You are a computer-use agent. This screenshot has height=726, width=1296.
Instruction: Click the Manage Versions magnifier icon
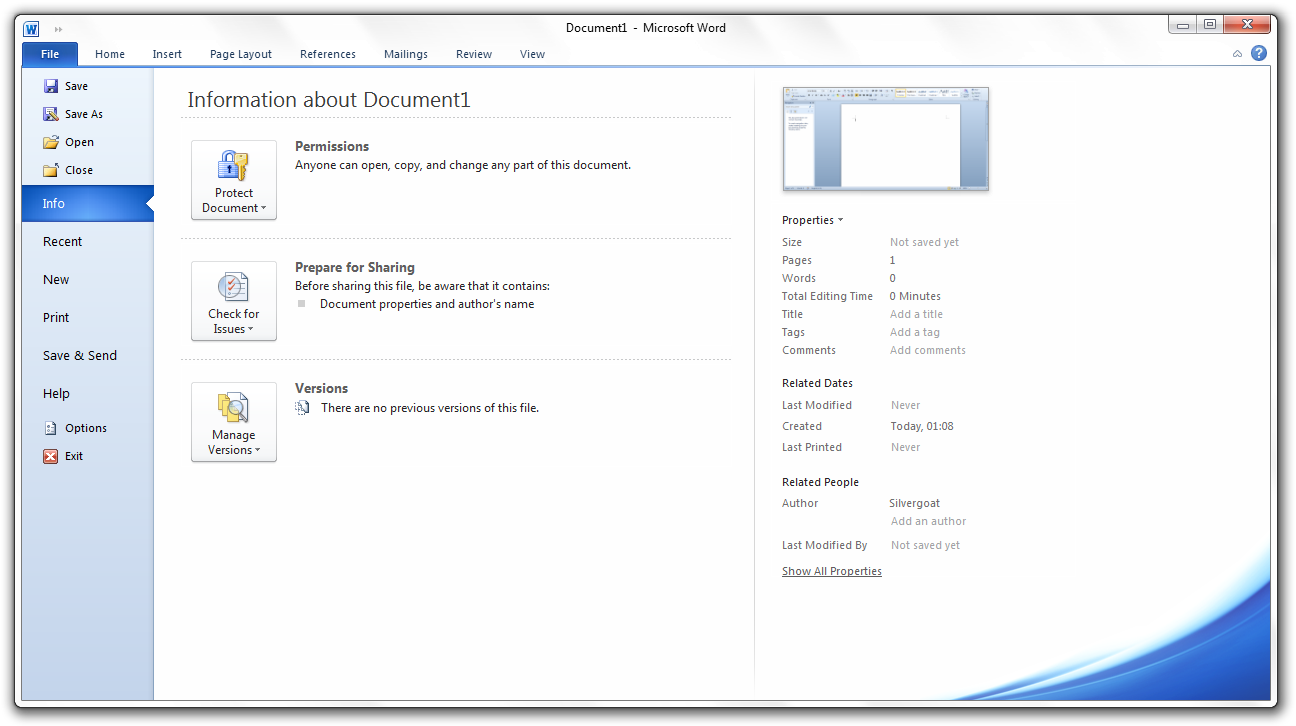(233, 408)
